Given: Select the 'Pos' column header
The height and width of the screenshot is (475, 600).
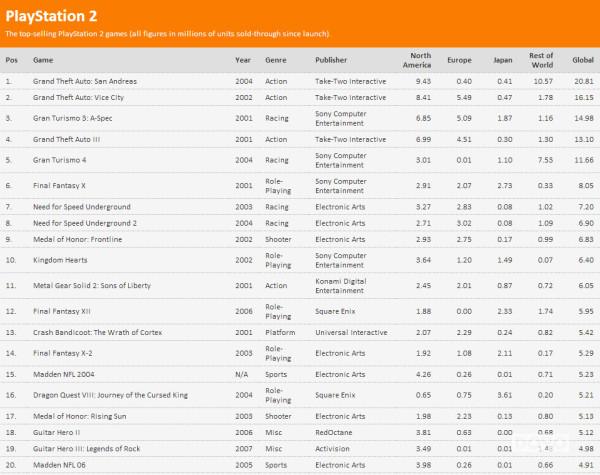Looking at the screenshot, I should click(x=11, y=60).
